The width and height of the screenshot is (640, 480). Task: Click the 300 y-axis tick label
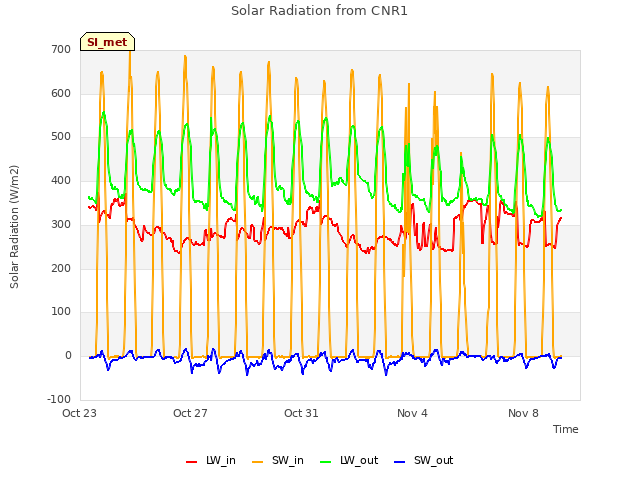click(61, 224)
